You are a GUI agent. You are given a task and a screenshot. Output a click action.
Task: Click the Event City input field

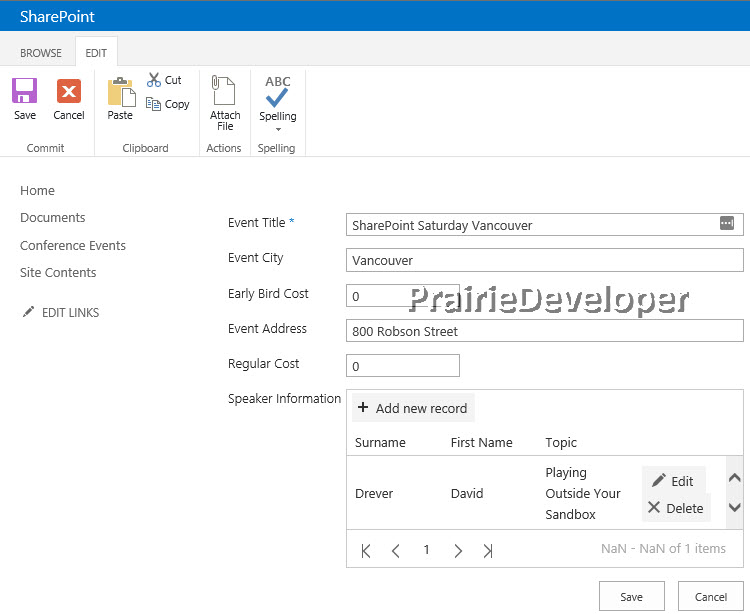click(544, 260)
